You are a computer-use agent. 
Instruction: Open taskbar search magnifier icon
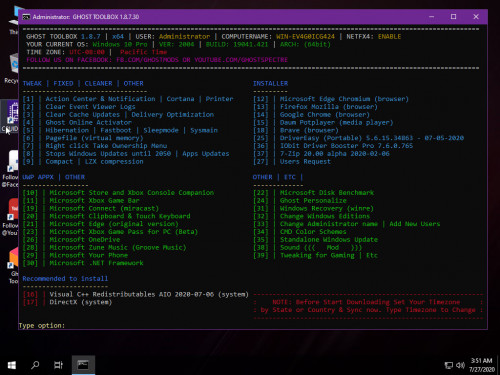35,365
